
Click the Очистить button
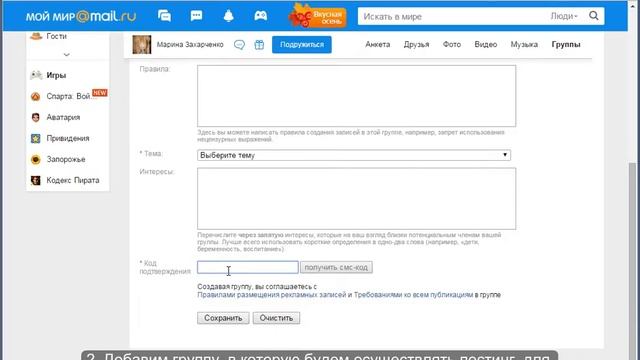click(276, 318)
